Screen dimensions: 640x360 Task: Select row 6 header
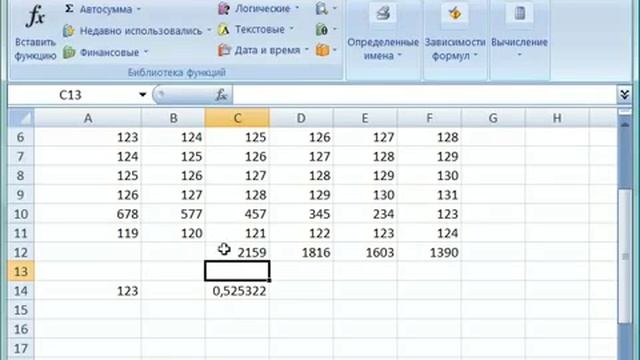coord(21,137)
